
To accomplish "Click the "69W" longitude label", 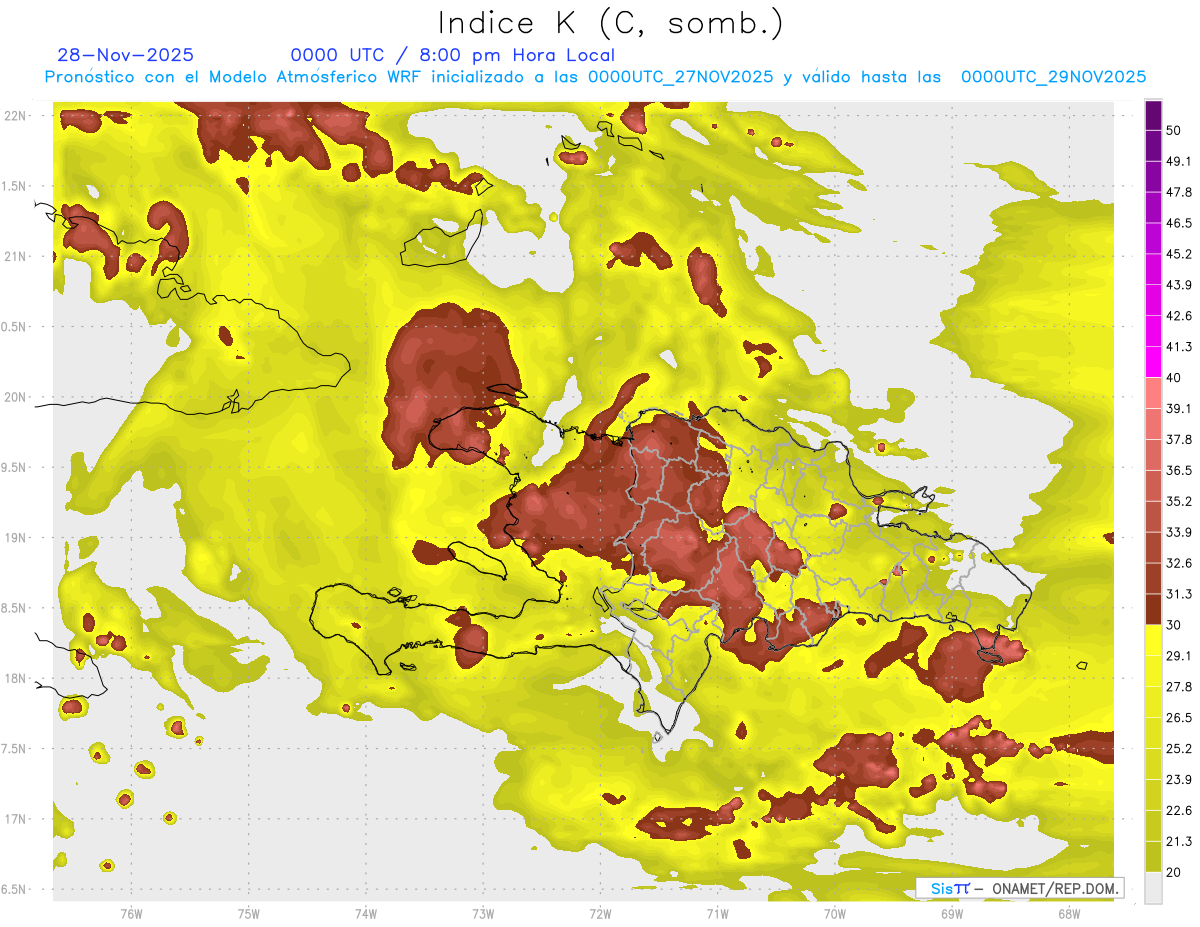I will (x=952, y=914).
